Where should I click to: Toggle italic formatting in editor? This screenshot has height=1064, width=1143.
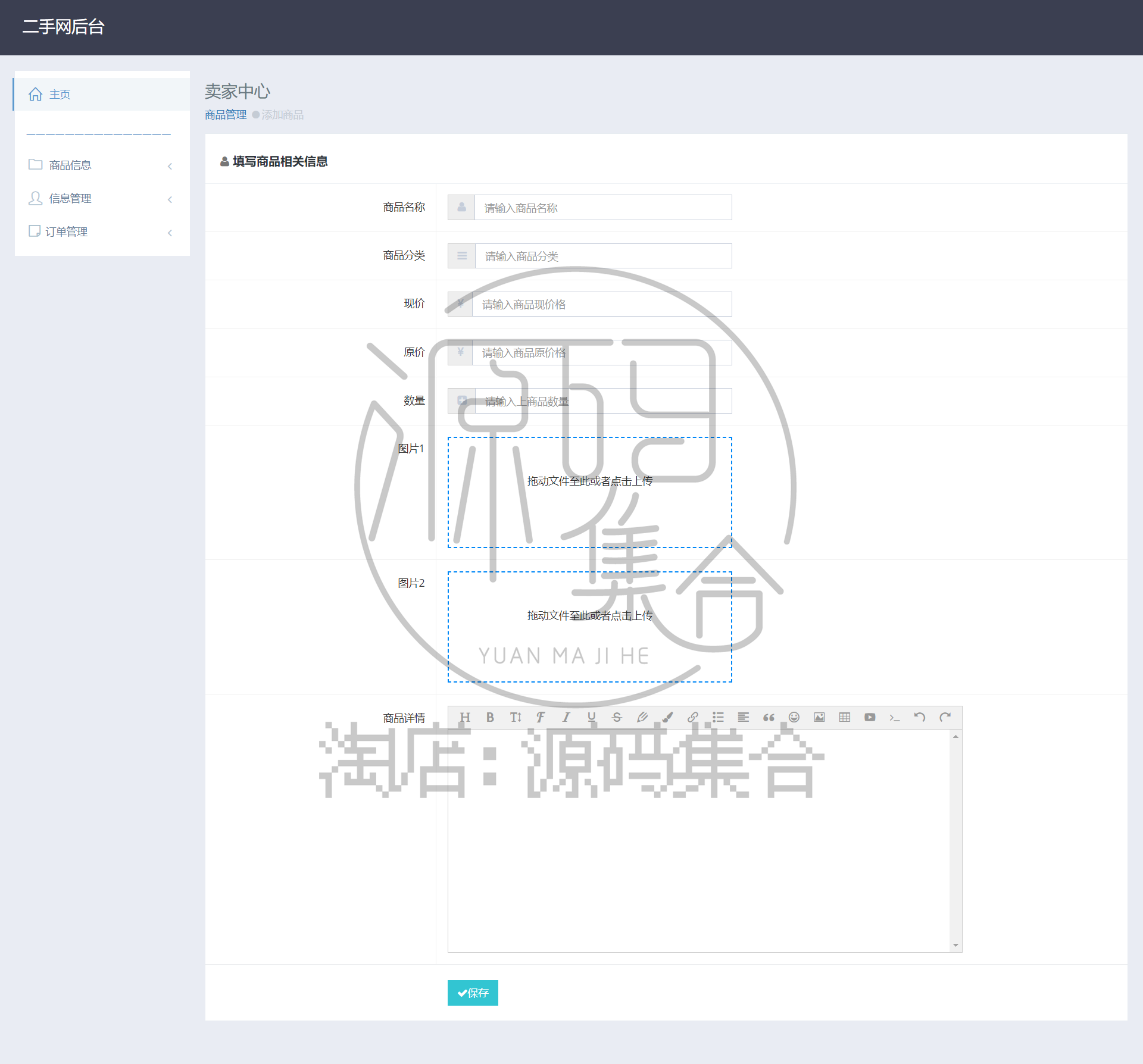pyautogui.click(x=566, y=718)
